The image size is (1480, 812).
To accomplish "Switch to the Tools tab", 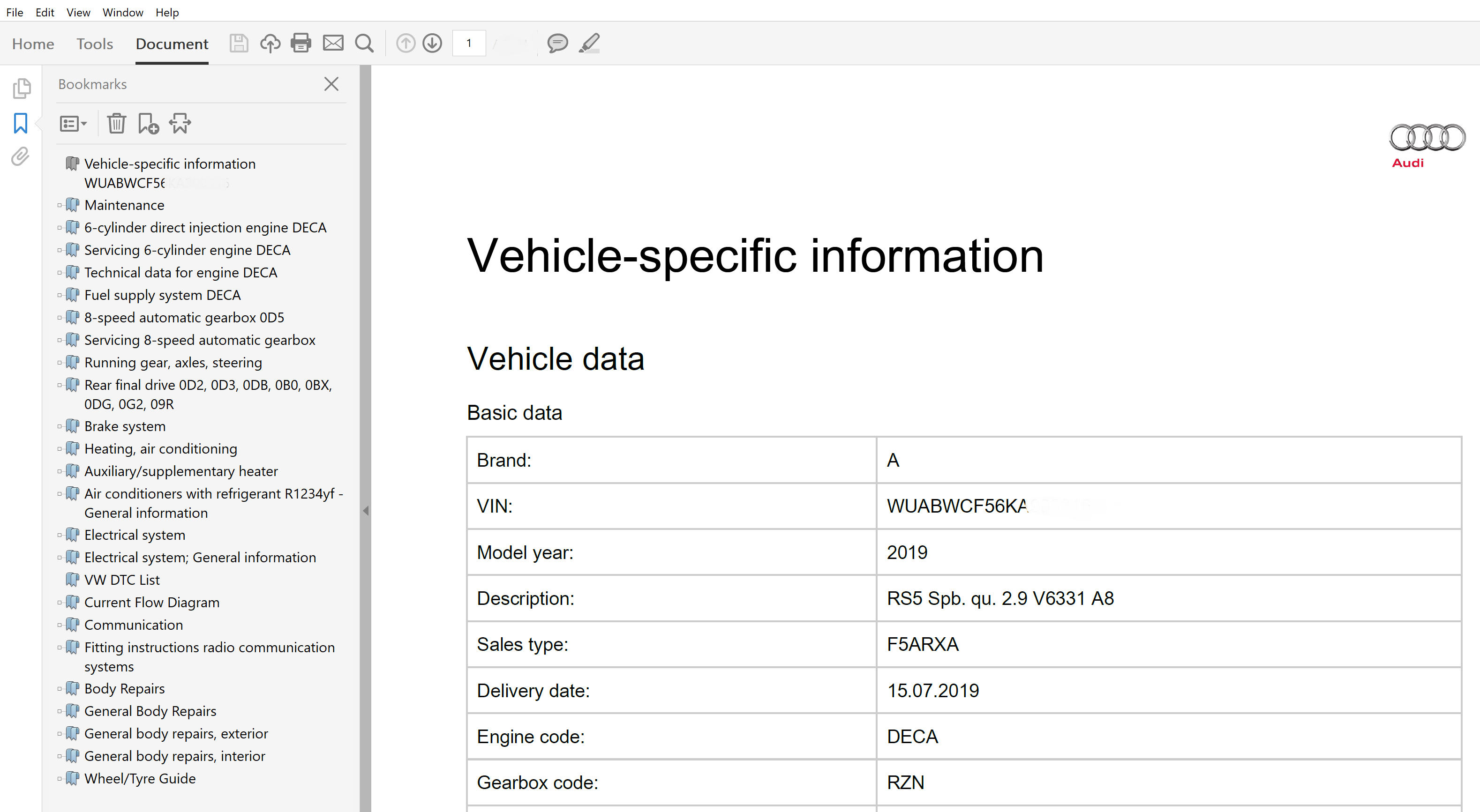I will click(x=94, y=44).
